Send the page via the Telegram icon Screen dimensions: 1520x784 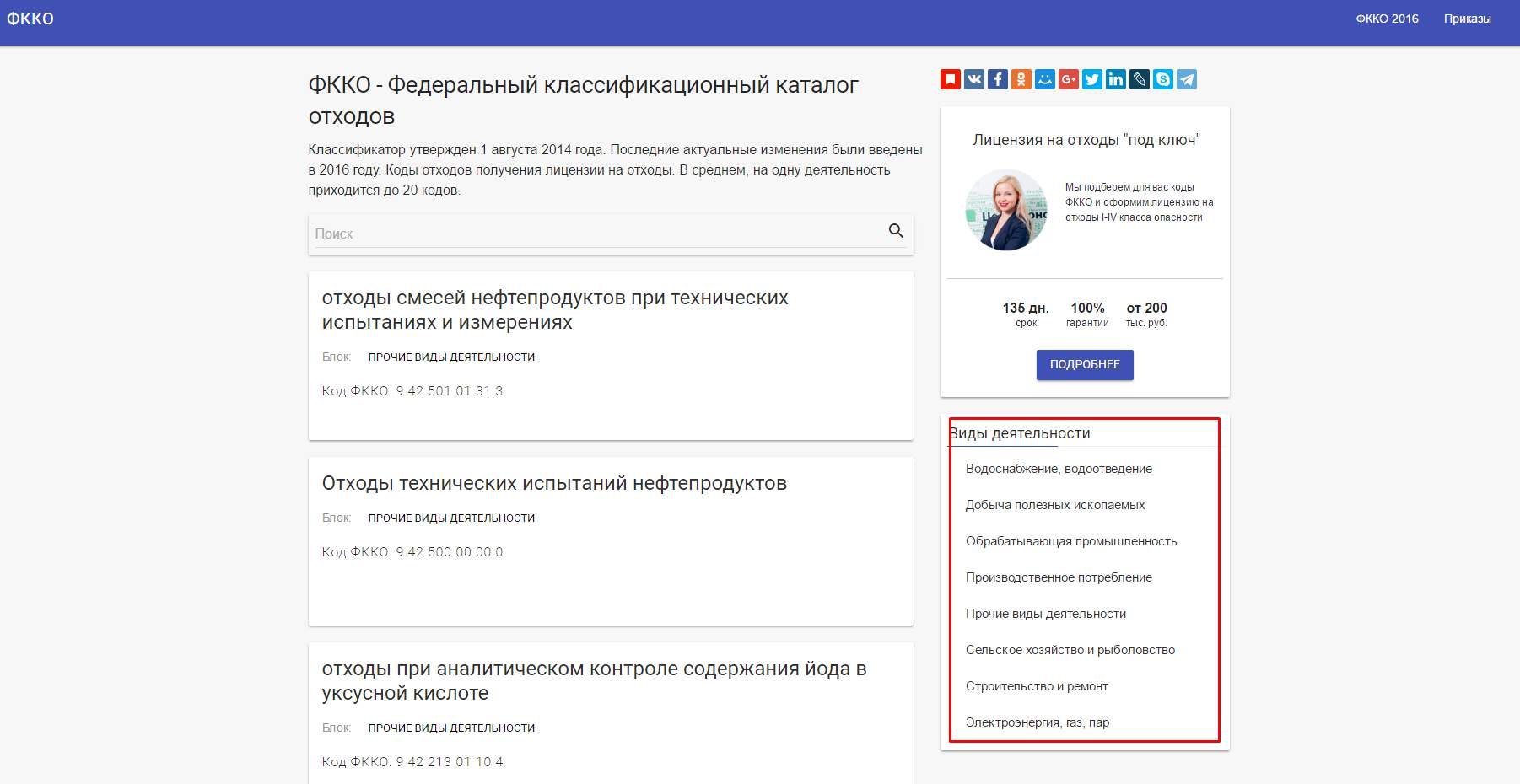1187,78
